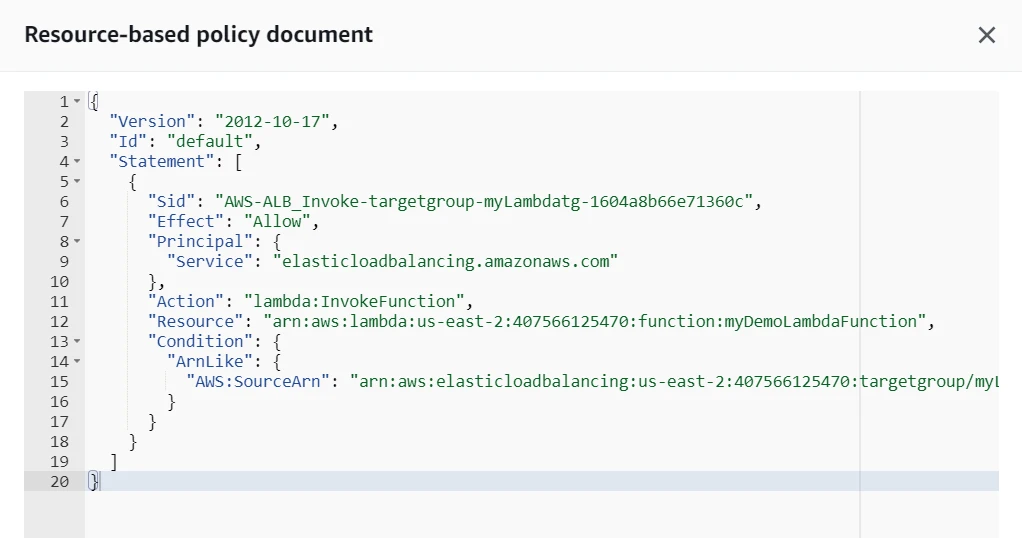
Task: Click the "Allow" effect value
Action: tap(275, 222)
